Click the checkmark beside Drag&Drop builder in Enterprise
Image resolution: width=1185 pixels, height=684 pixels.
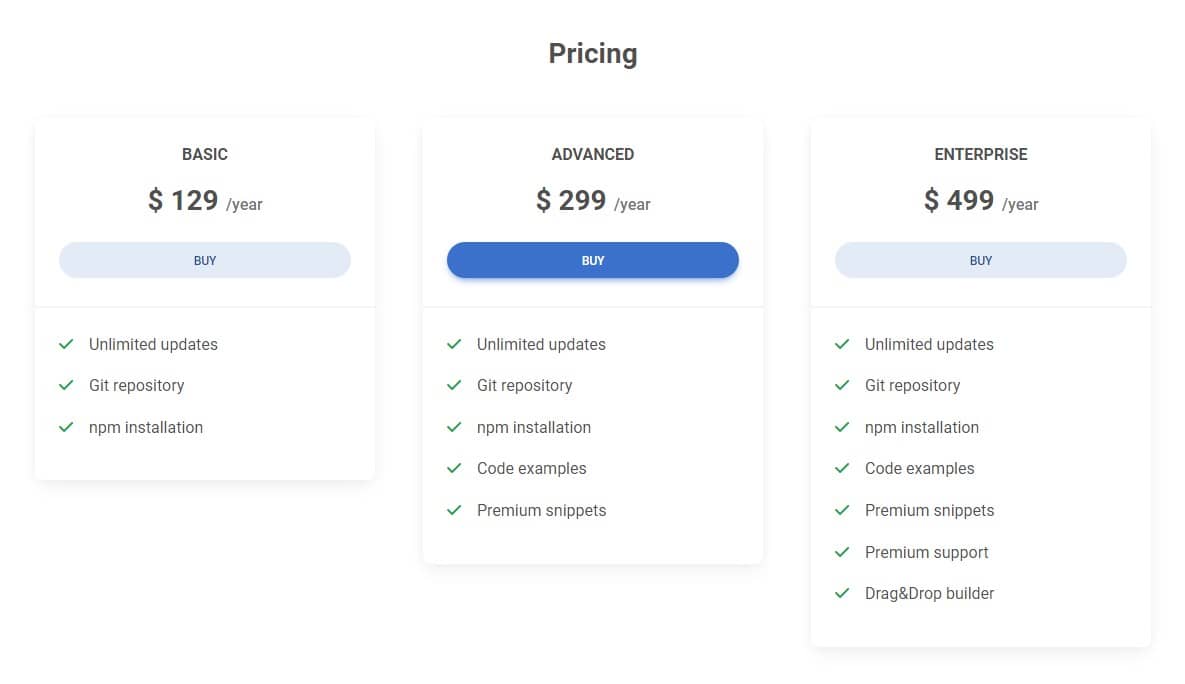842,593
